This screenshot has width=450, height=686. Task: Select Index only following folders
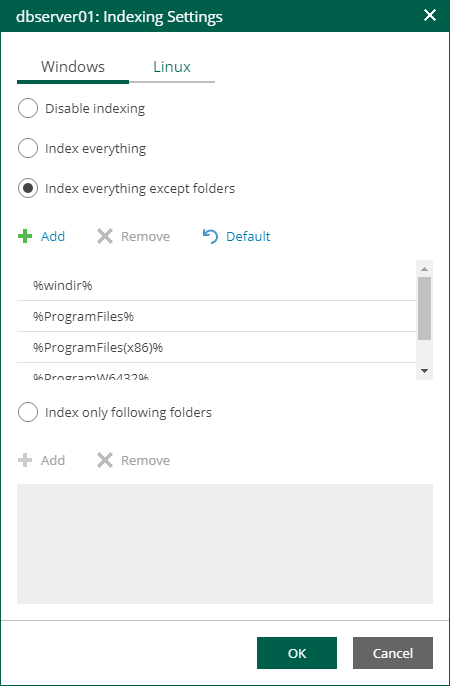pos(28,413)
